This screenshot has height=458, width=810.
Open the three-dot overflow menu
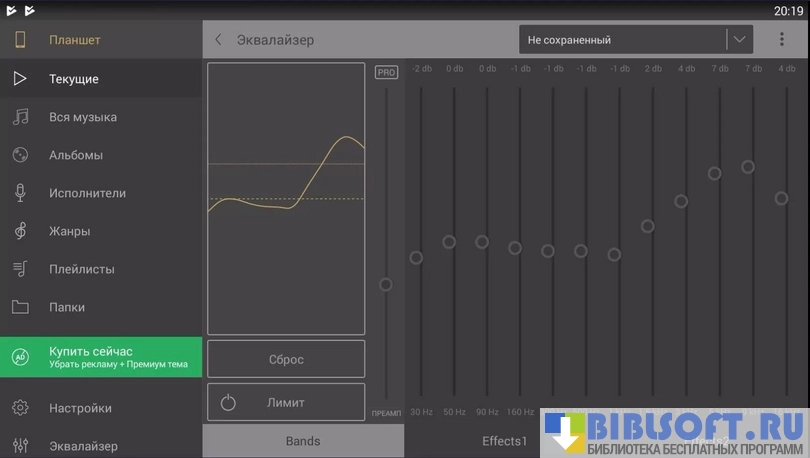pos(781,40)
